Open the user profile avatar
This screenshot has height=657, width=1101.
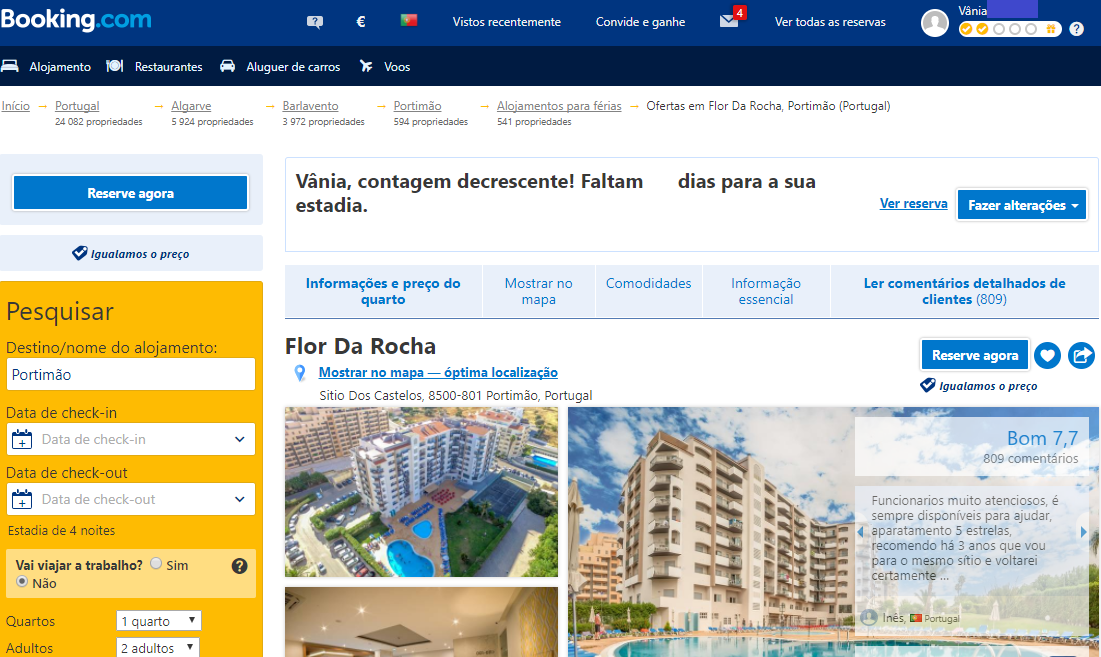(935, 23)
